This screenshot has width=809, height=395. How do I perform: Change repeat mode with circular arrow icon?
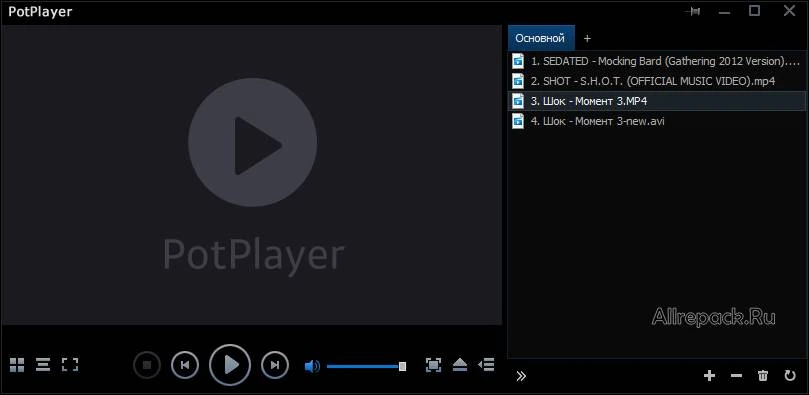coord(790,376)
